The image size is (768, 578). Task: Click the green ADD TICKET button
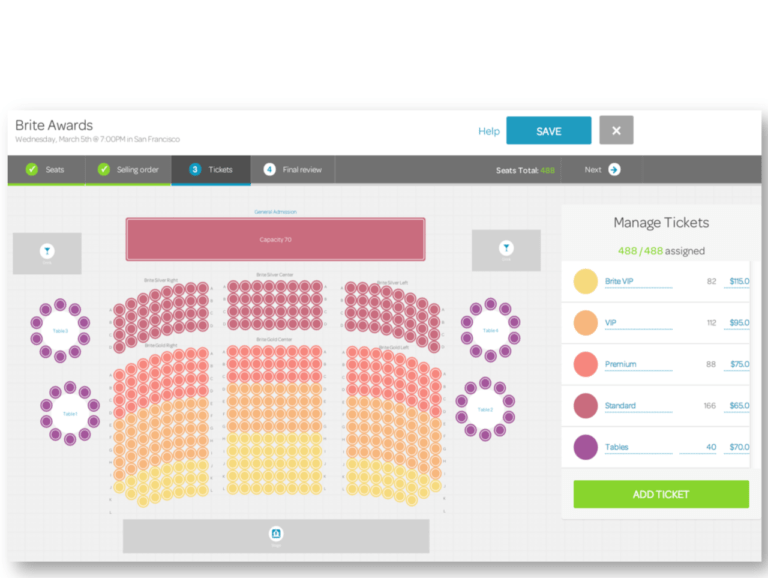pos(660,494)
